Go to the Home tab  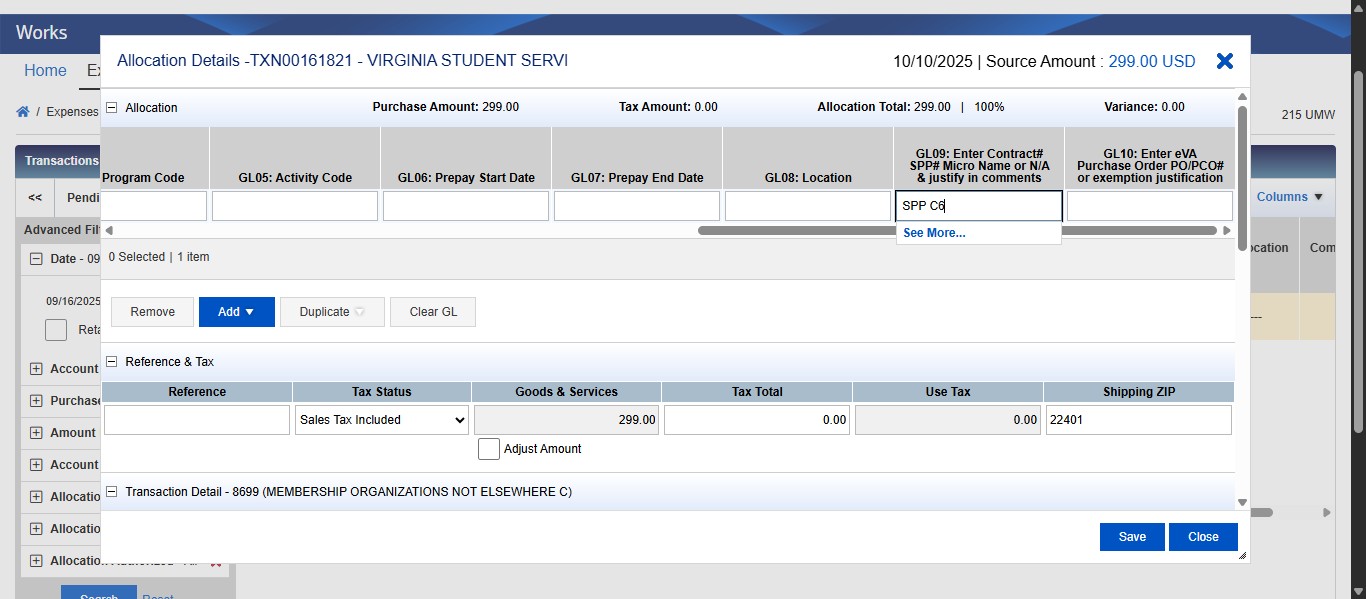tap(45, 71)
